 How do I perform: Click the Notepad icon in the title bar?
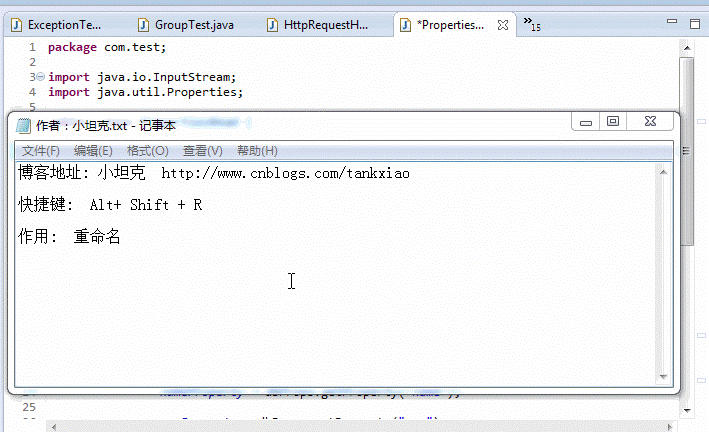[x=24, y=125]
